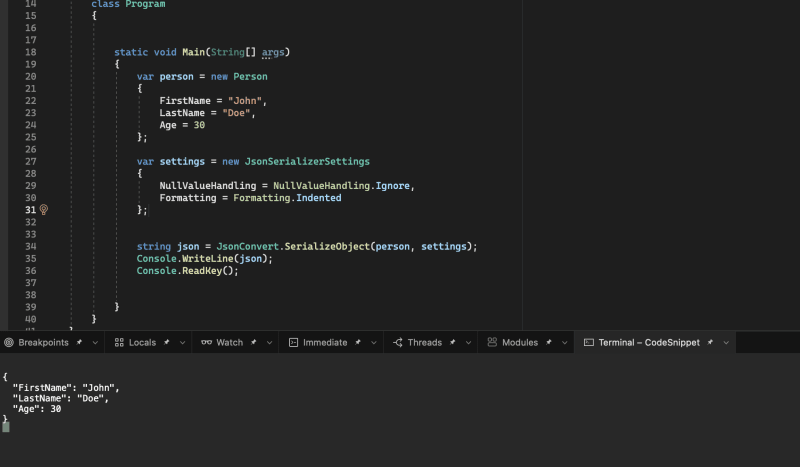
Task: Click the lightbulb quick-fix icon on line 31
Action: (44, 210)
